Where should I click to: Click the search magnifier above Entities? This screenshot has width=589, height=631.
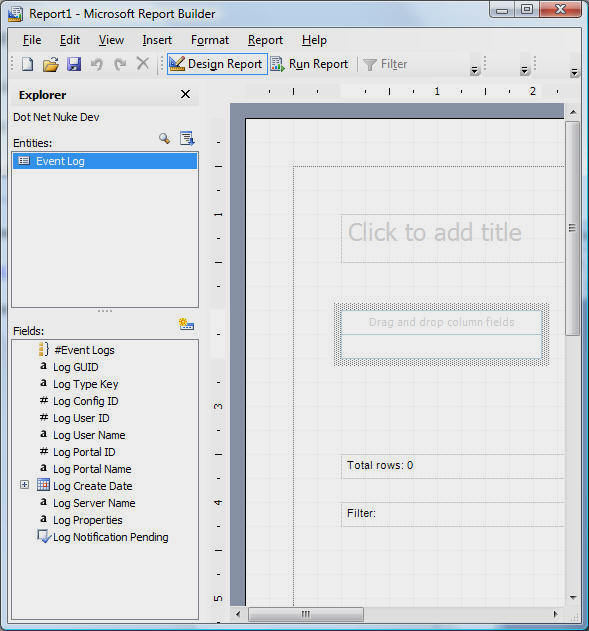164,138
